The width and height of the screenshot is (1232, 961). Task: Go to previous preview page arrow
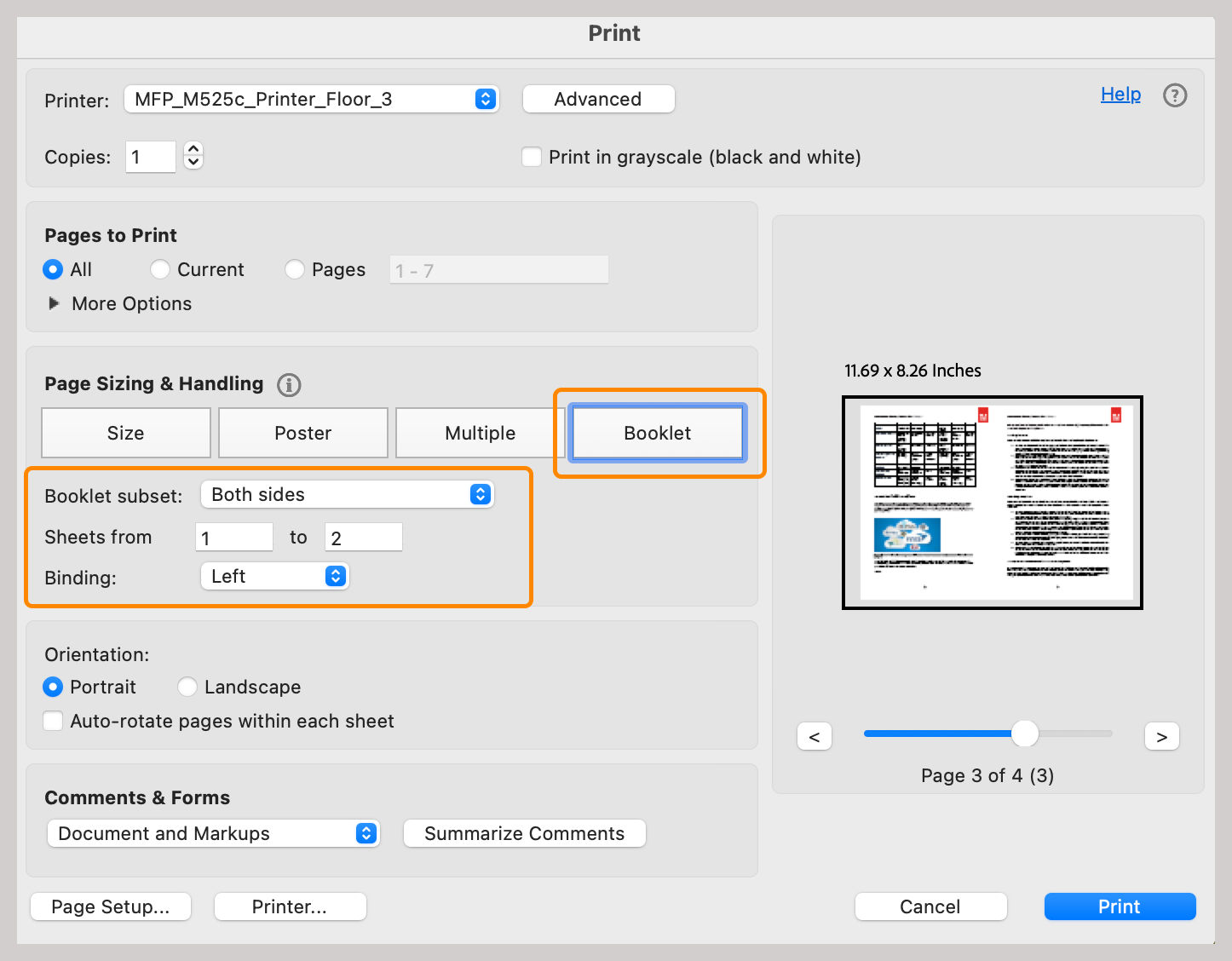point(814,737)
